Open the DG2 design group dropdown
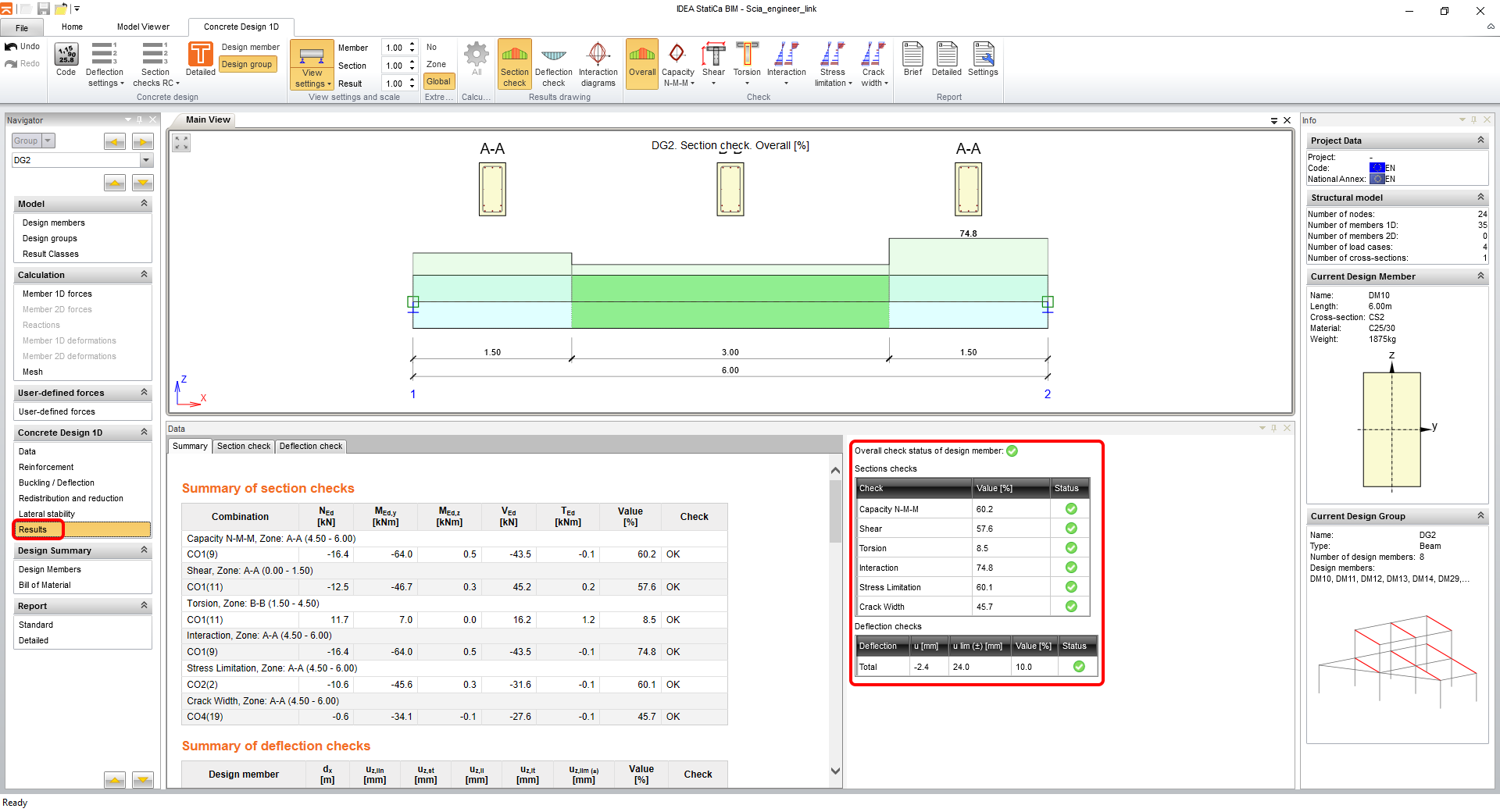The image size is (1500, 812). point(146,160)
